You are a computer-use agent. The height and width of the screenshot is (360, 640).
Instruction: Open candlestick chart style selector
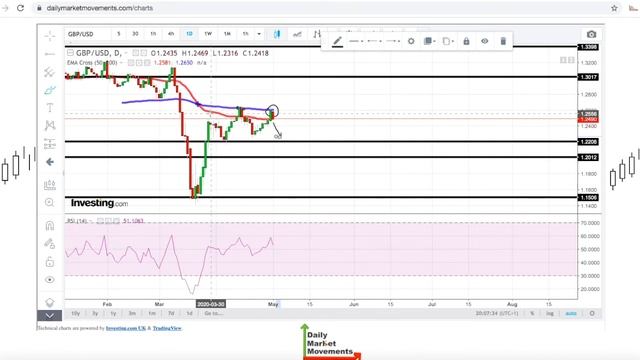277,34
